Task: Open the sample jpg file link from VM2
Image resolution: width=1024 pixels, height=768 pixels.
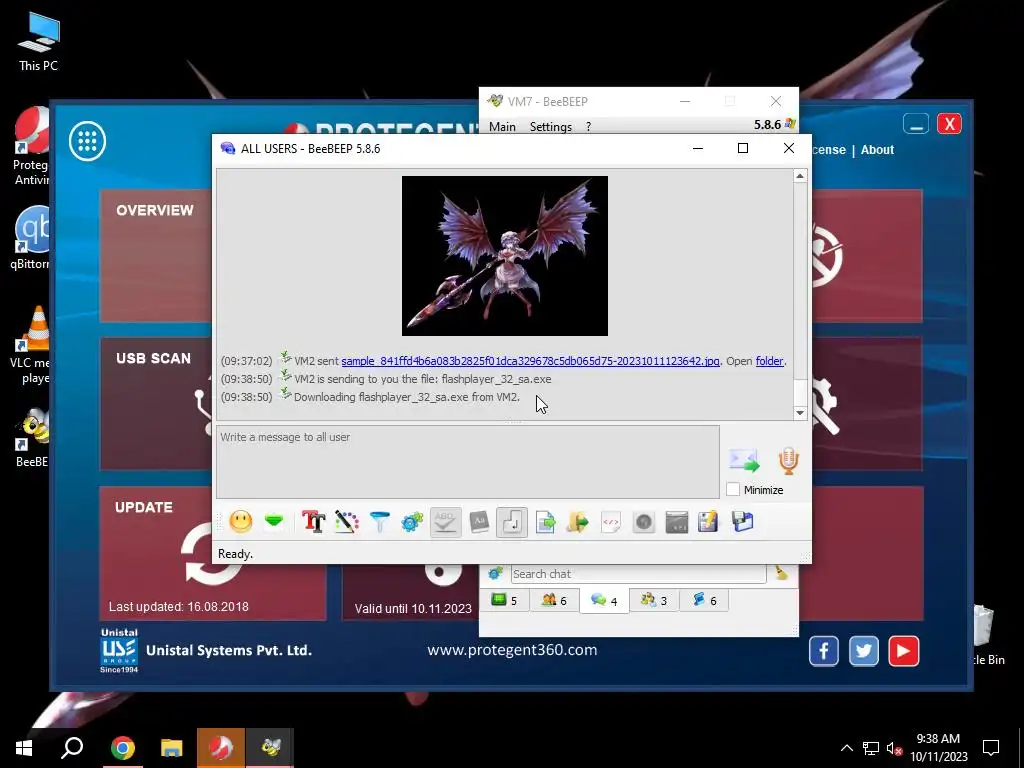Action: (x=530, y=361)
